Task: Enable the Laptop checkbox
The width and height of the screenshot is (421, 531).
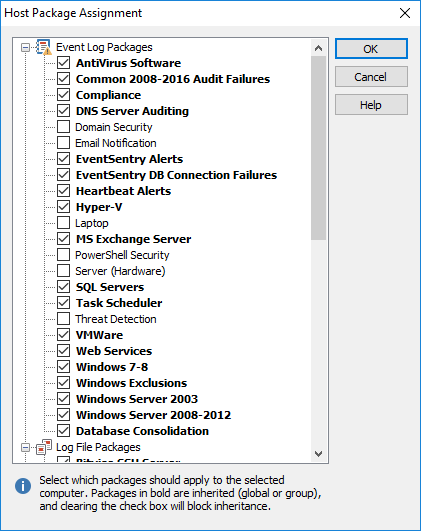Action: tap(64, 223)
